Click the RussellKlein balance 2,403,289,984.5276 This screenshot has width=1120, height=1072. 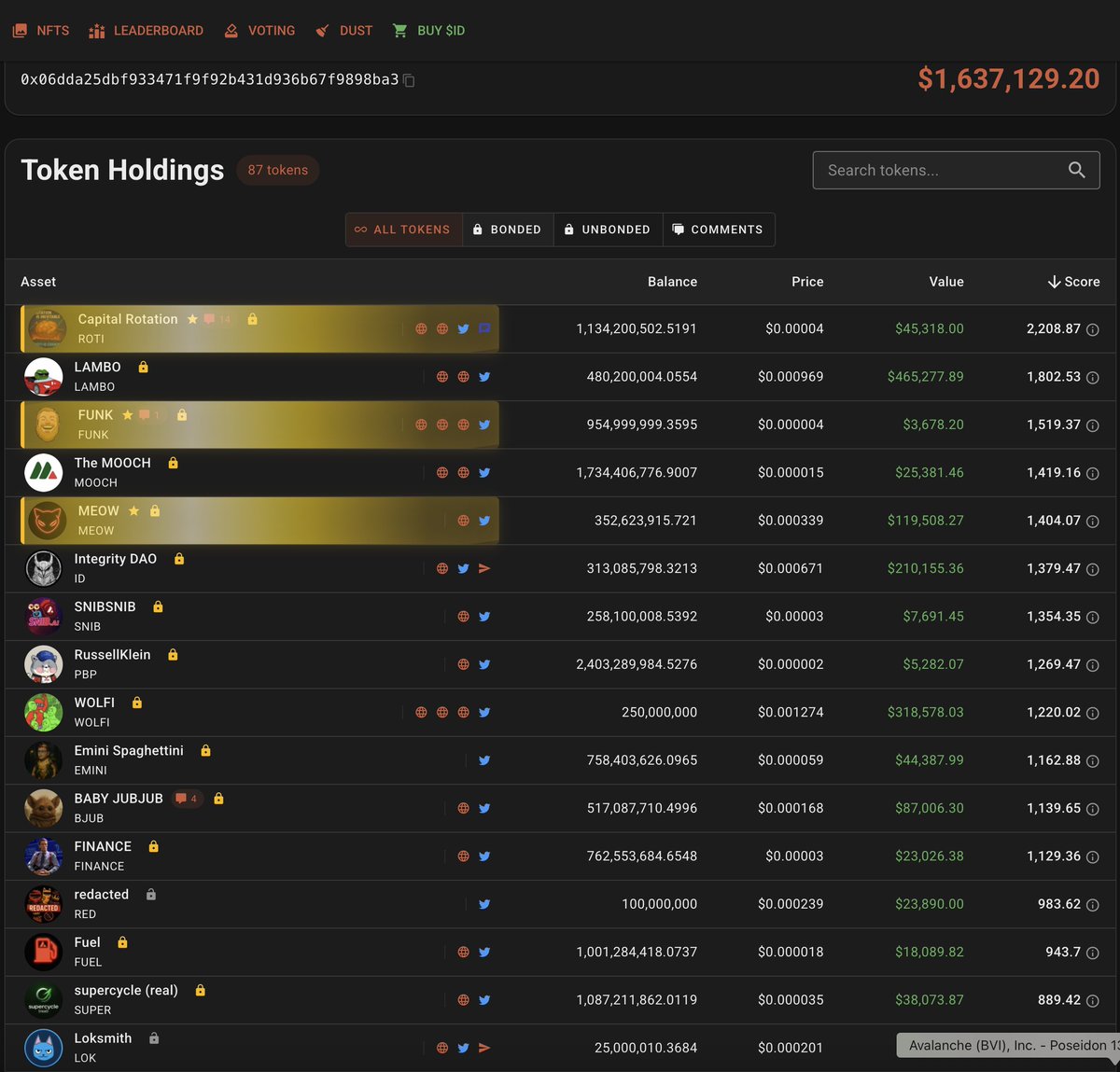pos(637,664)
